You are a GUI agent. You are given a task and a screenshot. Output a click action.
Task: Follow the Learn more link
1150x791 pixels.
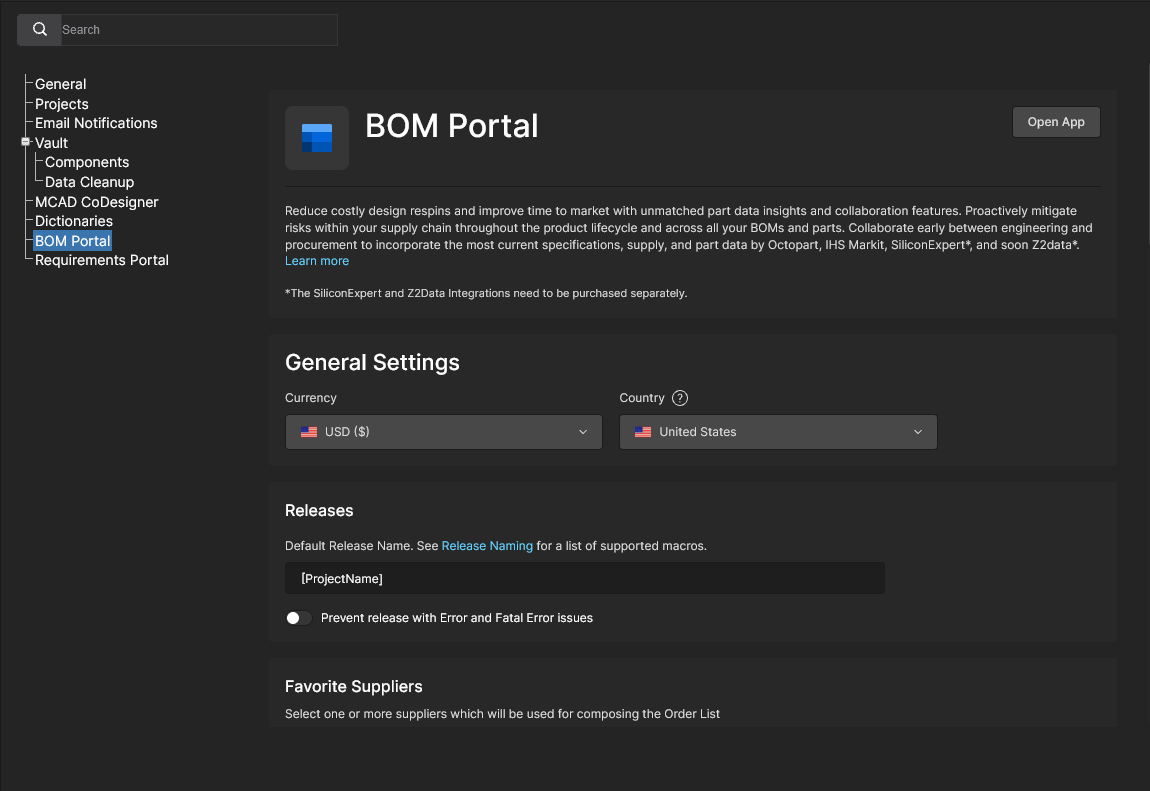tap(317, 261)
